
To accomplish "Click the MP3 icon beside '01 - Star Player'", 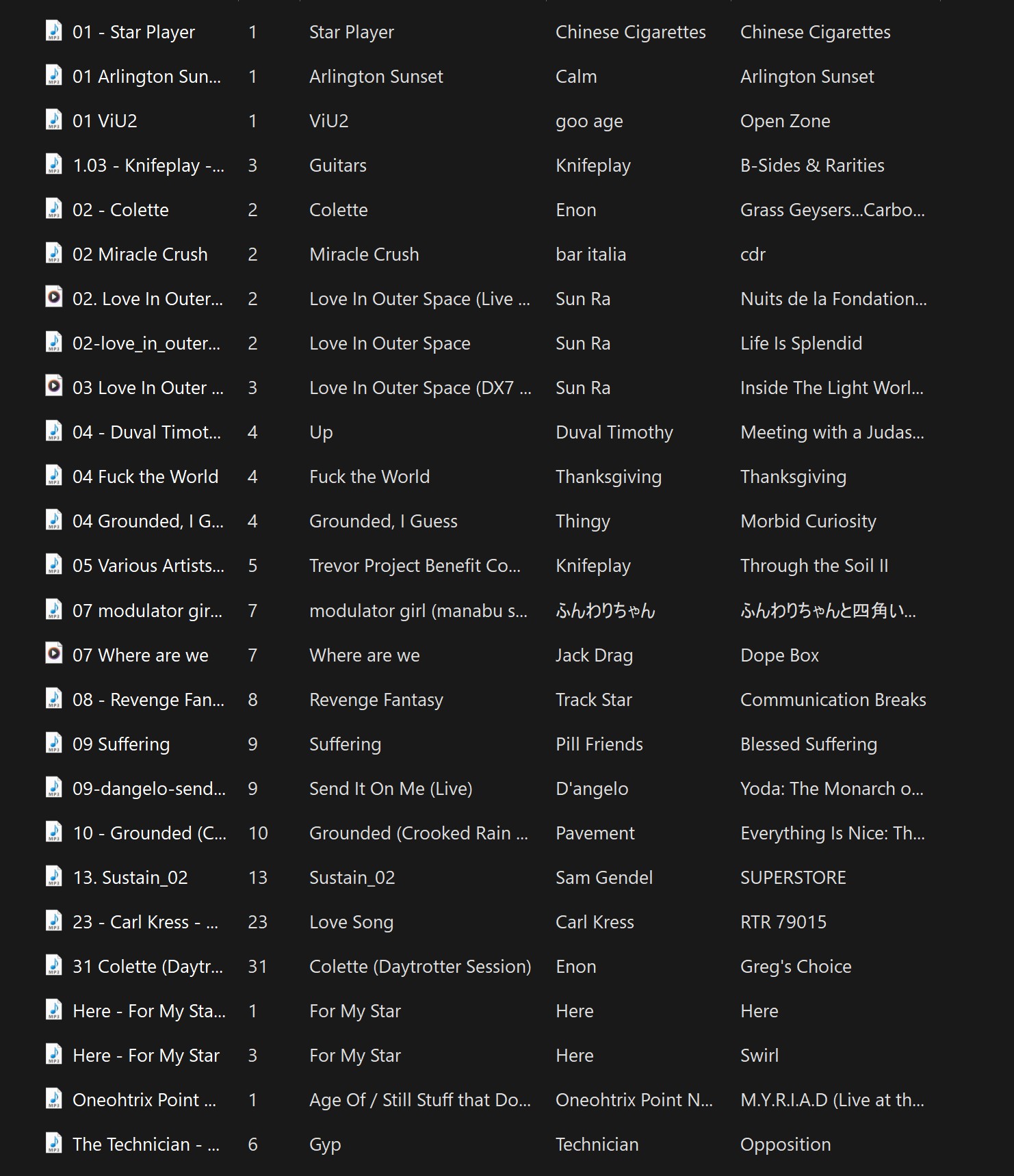I will pos(53,31).
